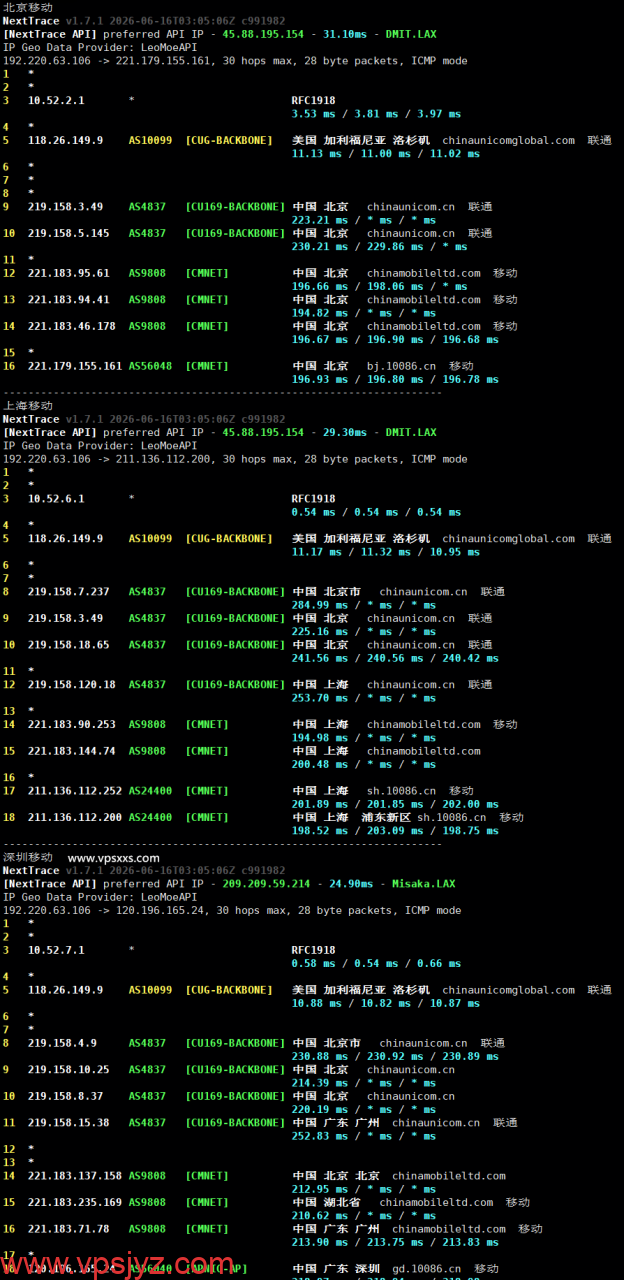Click the 浦东新区 location on hop 18

click(386, 817)
